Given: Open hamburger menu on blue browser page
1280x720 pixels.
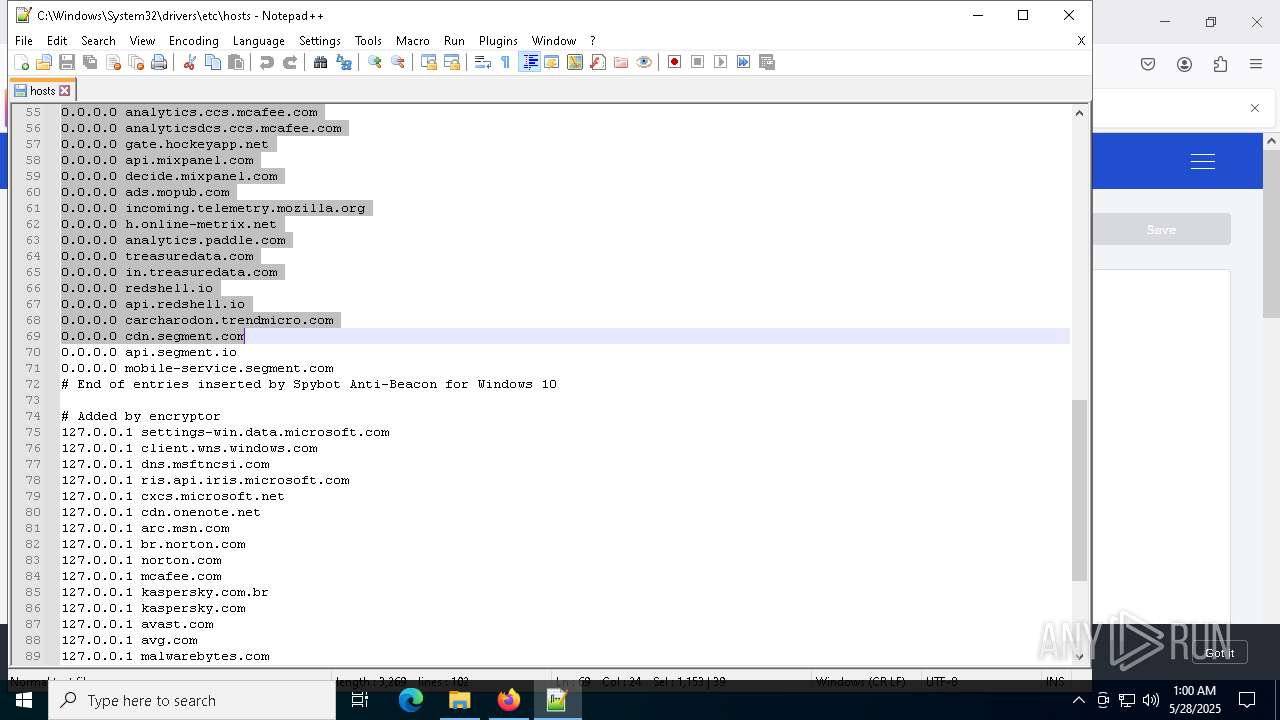Looking at the screenshot, I should (x=1203, y=161).
